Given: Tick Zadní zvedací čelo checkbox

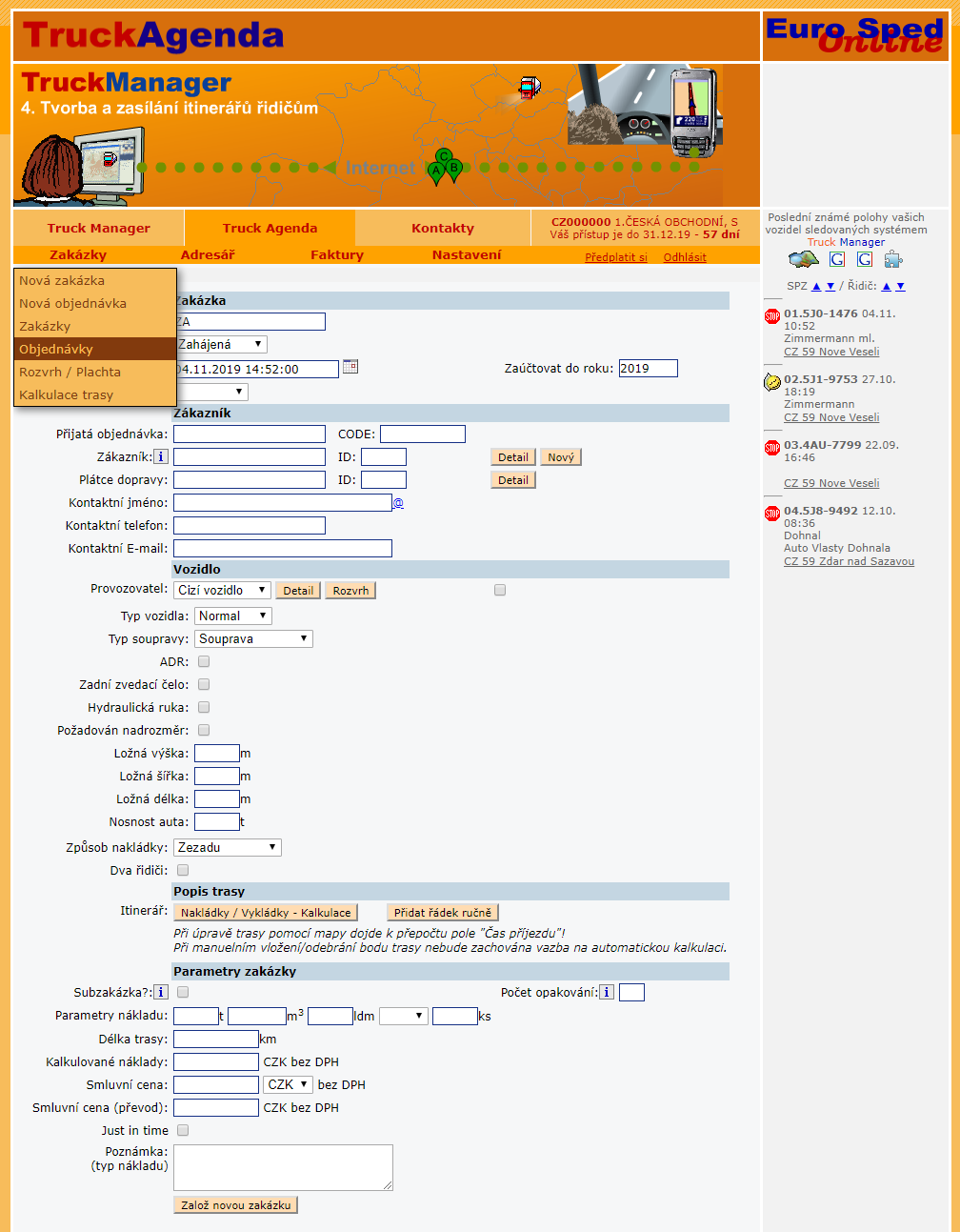Looking at the screenshot, I should click(204, 685).
